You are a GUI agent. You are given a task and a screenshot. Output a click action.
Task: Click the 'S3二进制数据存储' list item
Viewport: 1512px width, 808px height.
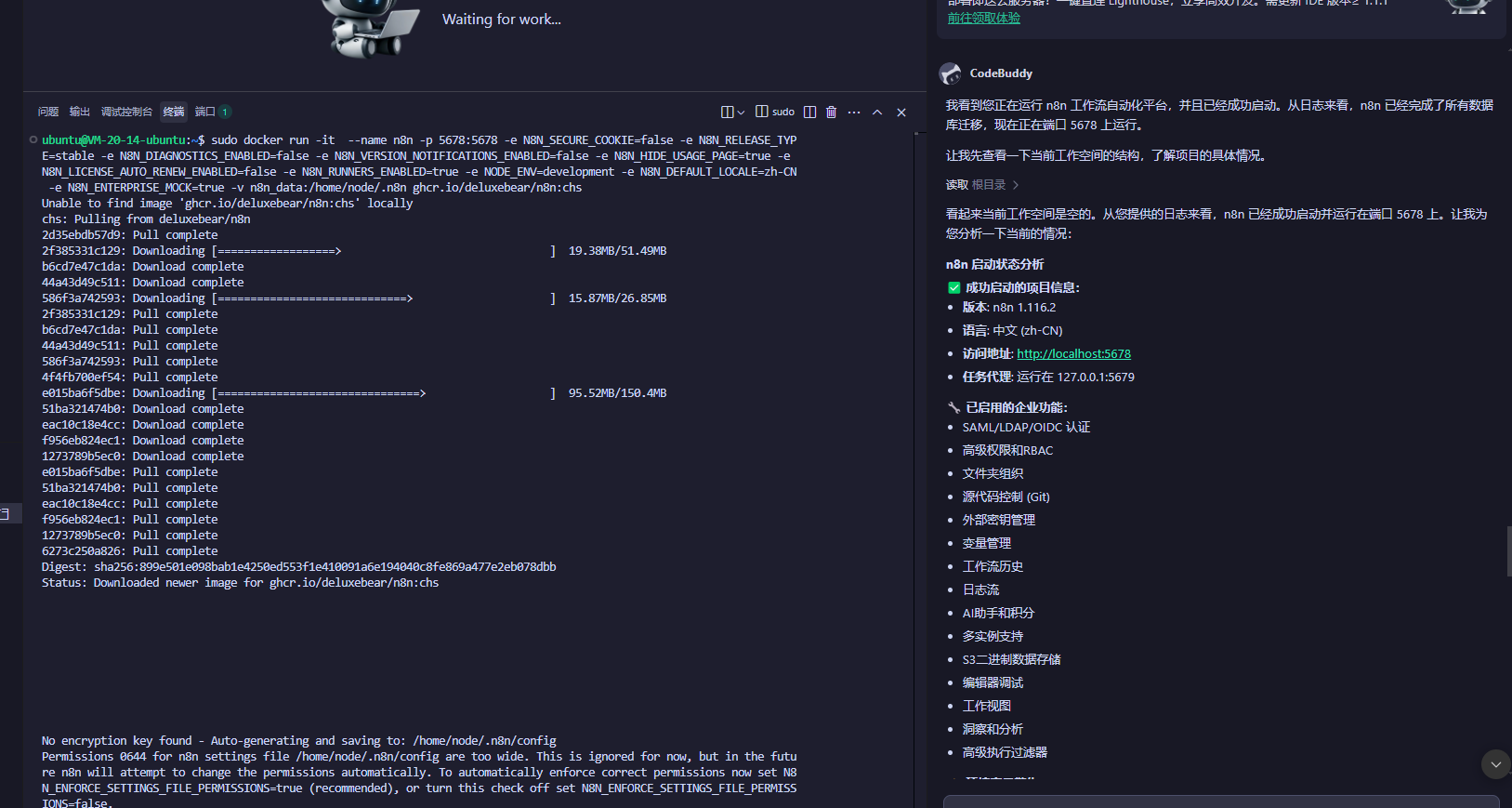(x=1011, y=659)
